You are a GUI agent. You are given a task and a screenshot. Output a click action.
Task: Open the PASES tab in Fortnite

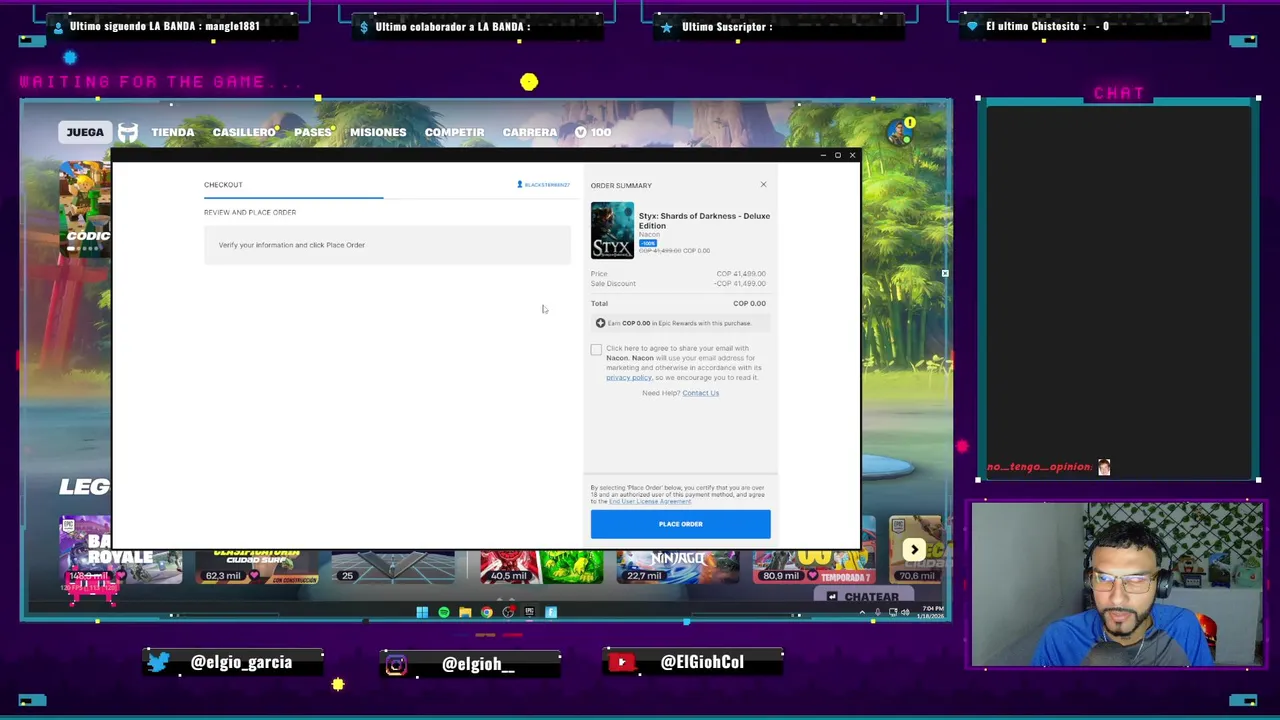(313, 132)
